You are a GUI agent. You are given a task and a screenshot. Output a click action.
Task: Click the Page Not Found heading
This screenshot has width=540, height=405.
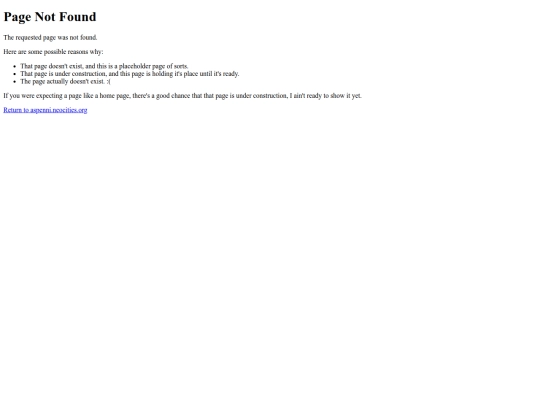[x=50, y=17]
